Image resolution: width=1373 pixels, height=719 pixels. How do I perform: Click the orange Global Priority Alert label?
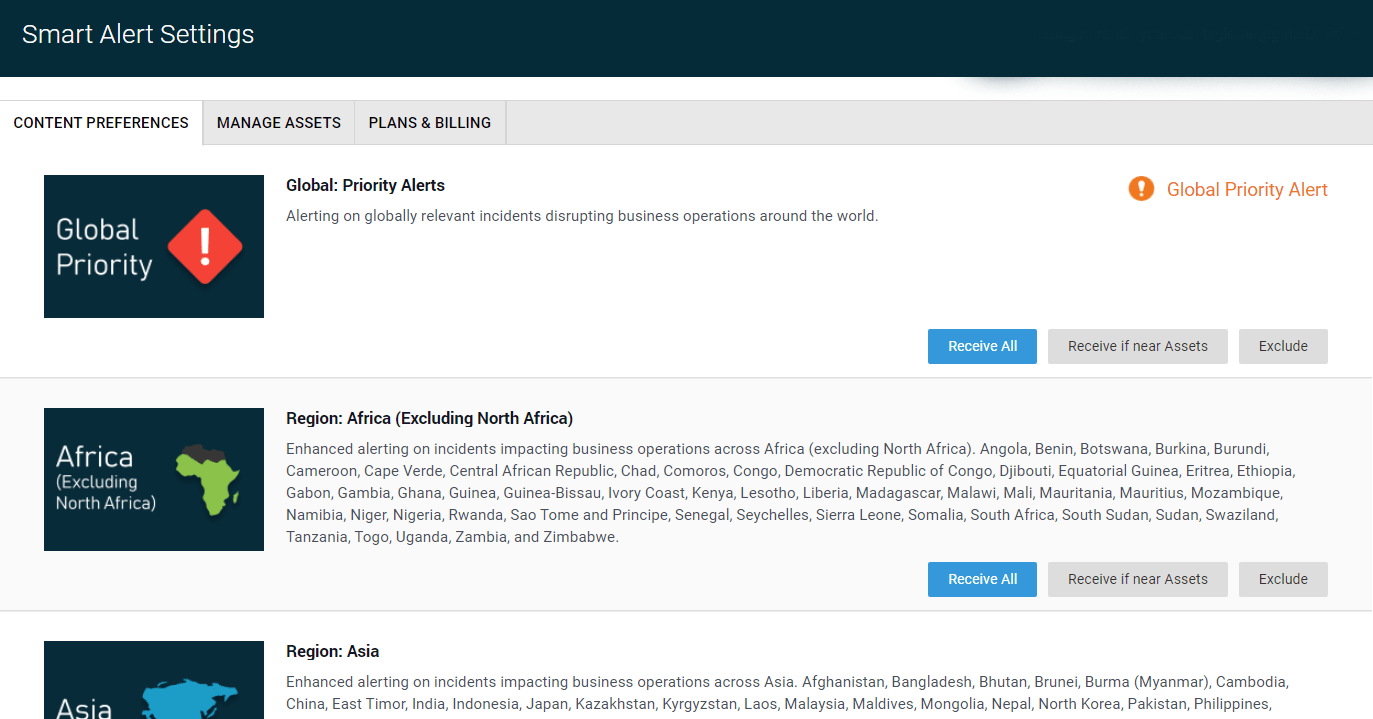click(x=1247, y=190)
